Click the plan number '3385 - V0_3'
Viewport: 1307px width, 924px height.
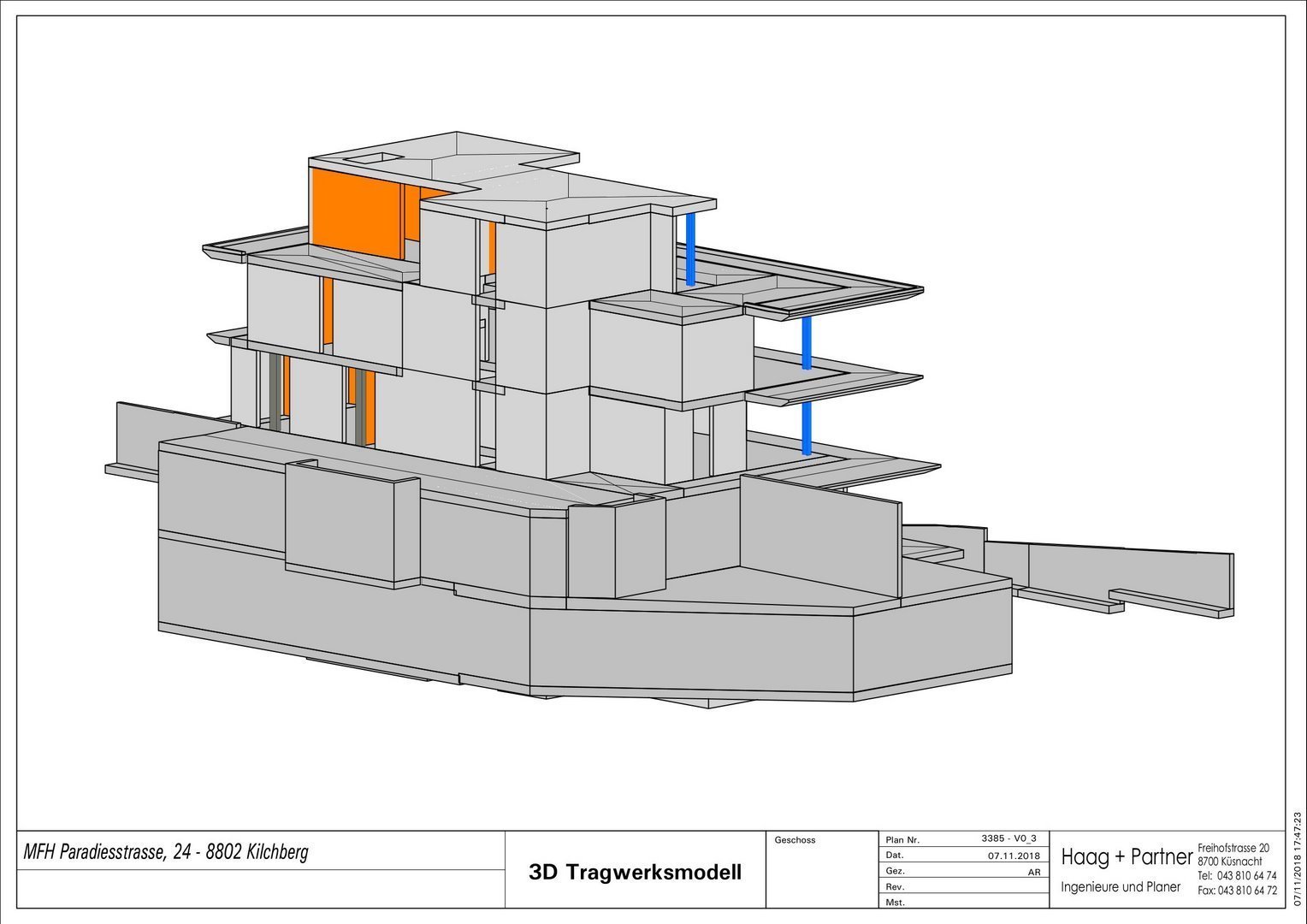1009,838
